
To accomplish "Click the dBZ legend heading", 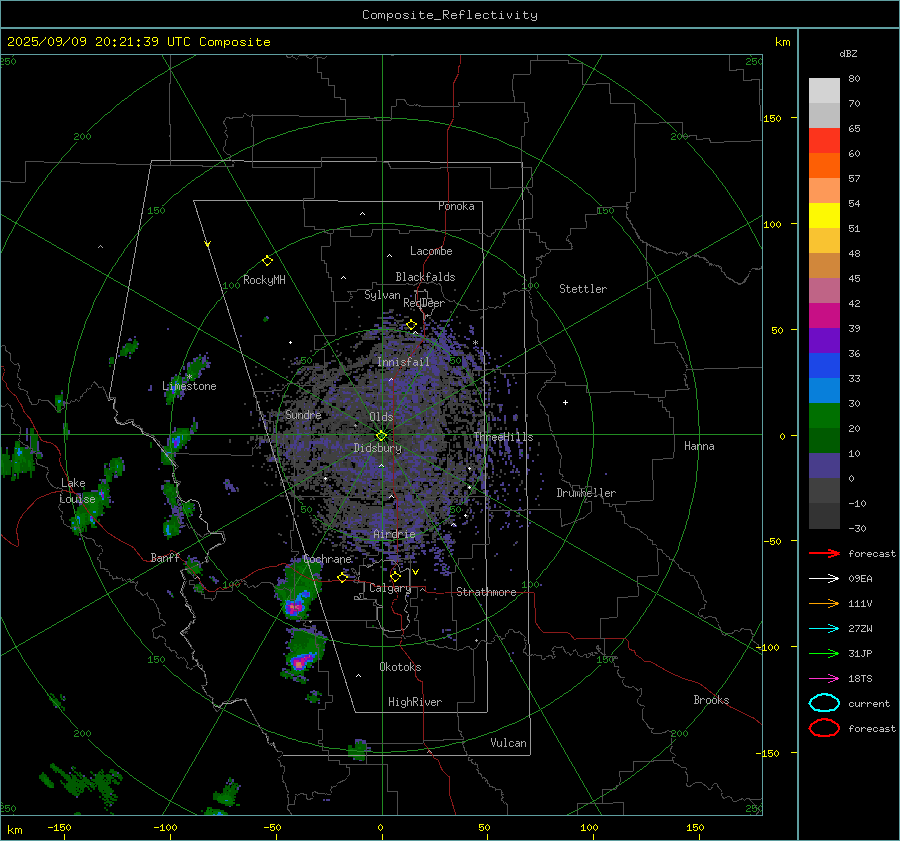I will [x=848, y=53].
